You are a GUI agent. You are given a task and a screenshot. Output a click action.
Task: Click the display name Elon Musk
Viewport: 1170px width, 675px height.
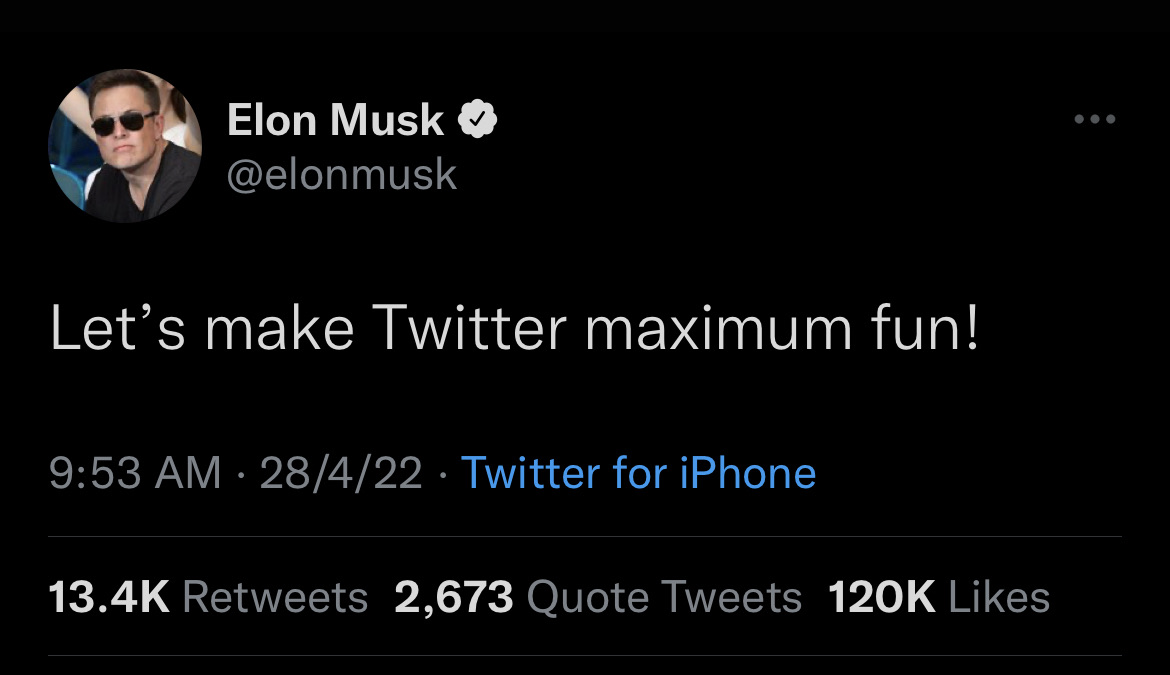click(335, 121)
